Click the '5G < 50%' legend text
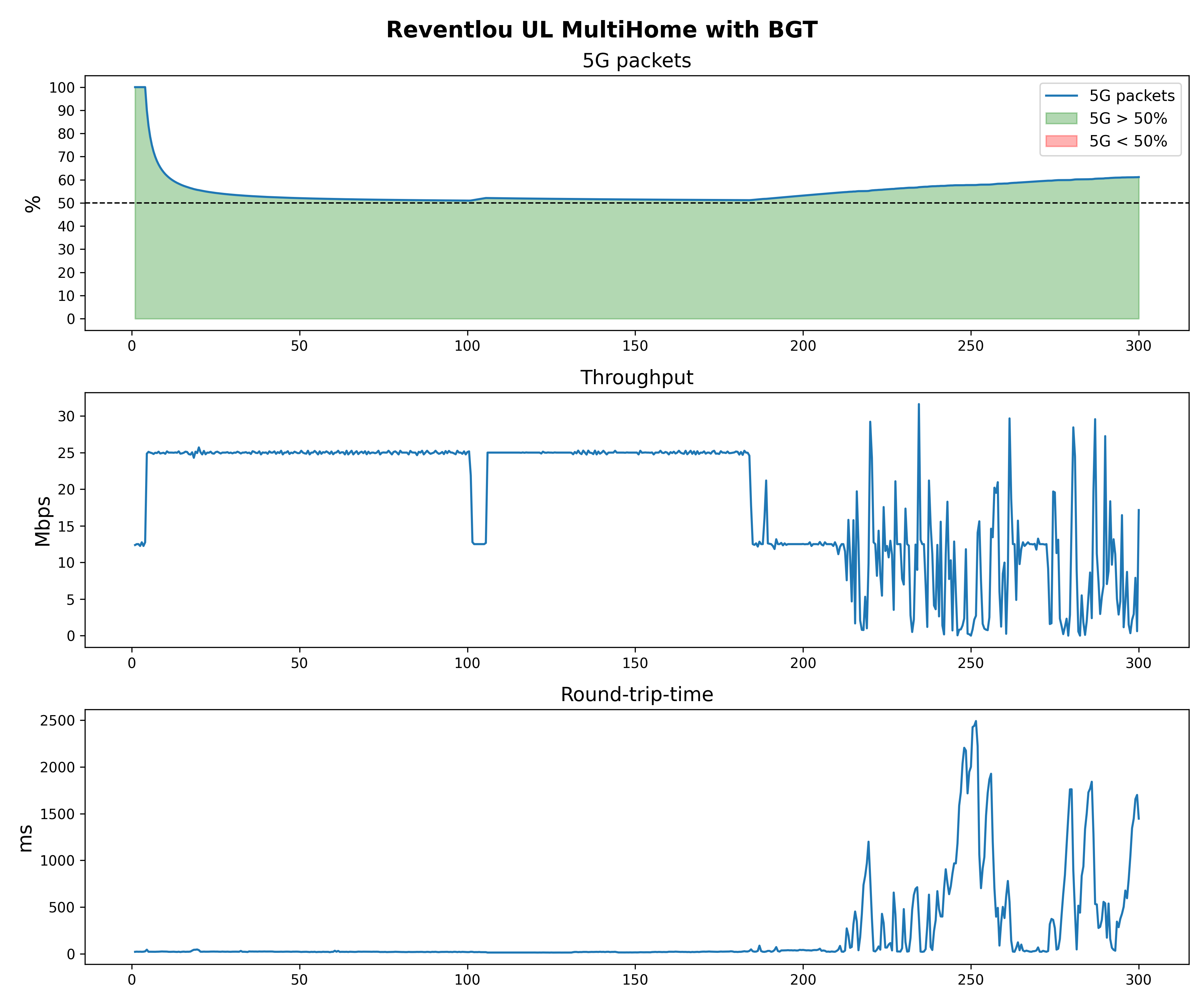The image size is (1204, 1003). point(1128,141)
